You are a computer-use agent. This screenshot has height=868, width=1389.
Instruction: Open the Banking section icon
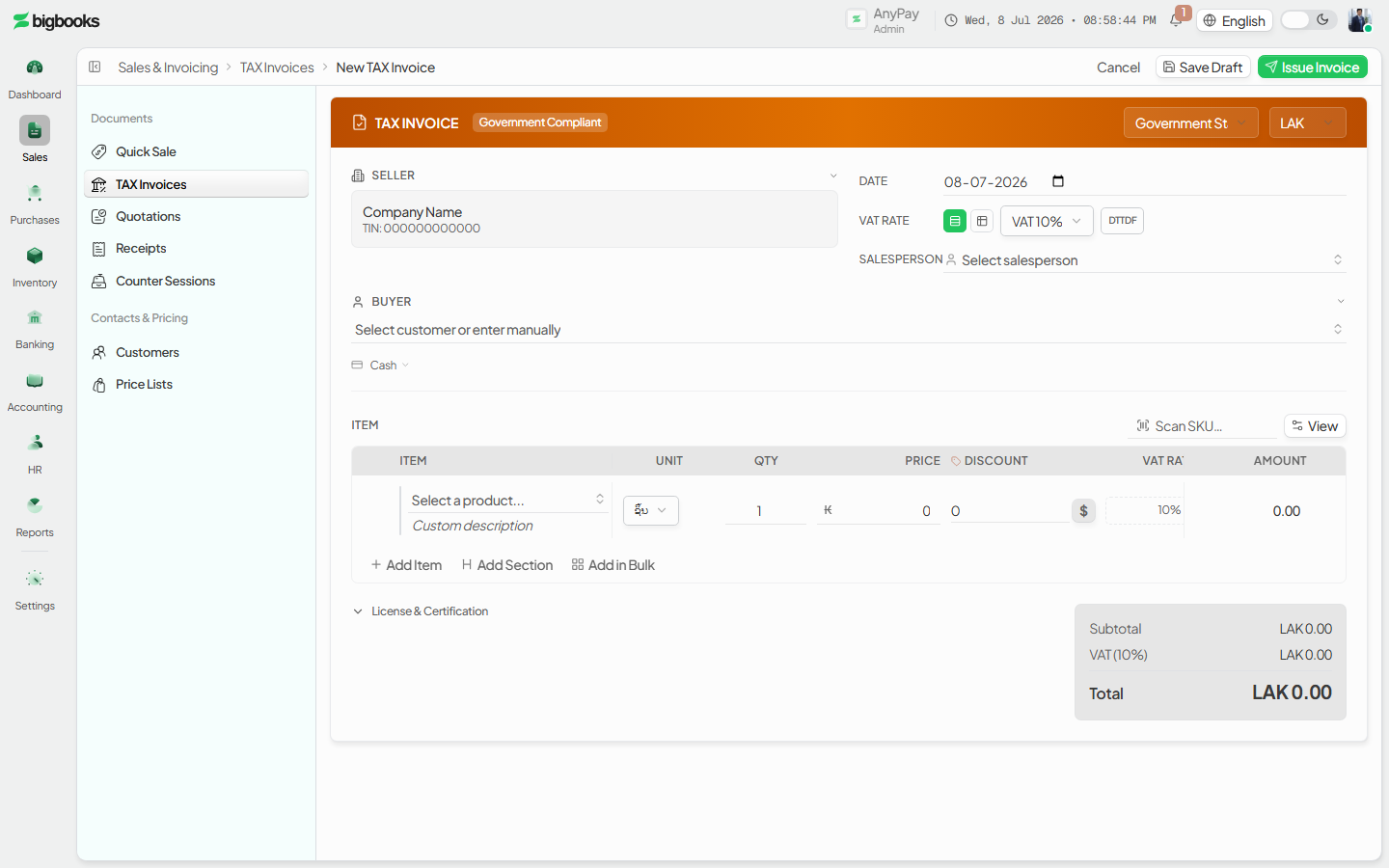click(35, 317)
